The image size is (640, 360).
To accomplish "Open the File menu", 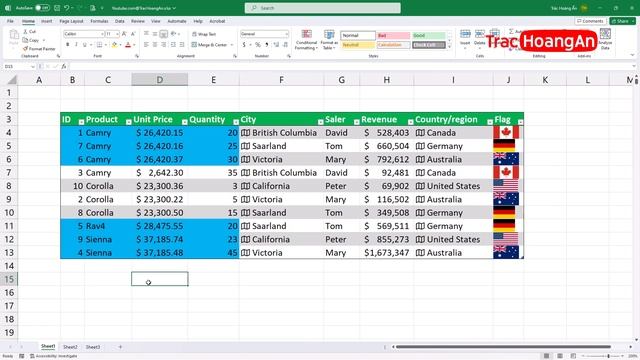I will point(10,21).
